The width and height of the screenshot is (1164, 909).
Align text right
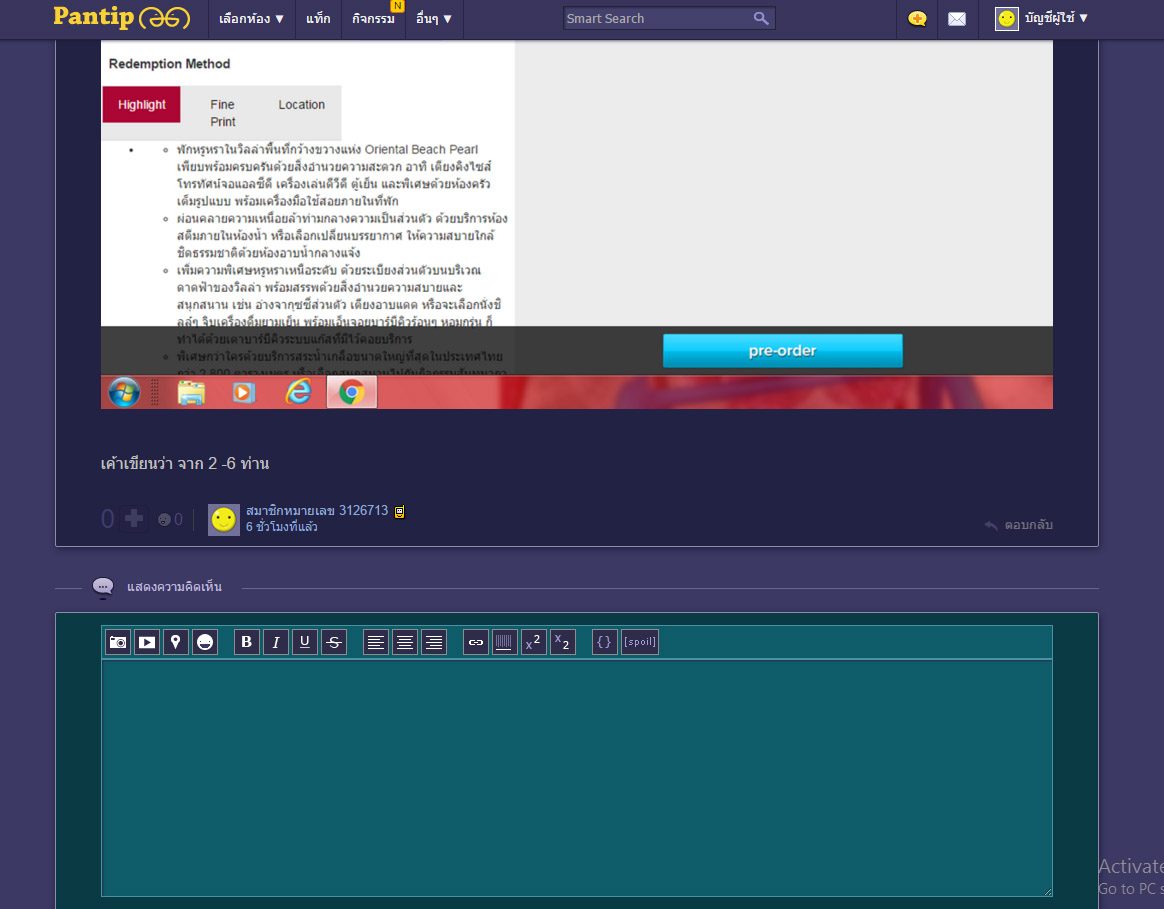tap(434, 642)
